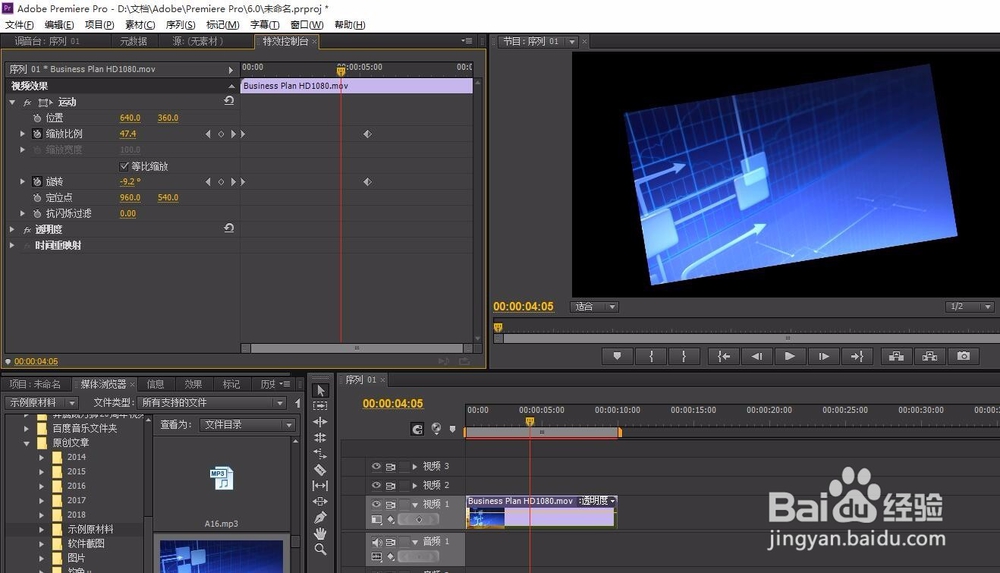
Task: Select 示例原材料 folder in tree
Action: pyautogui.click(x=90, y=529)
